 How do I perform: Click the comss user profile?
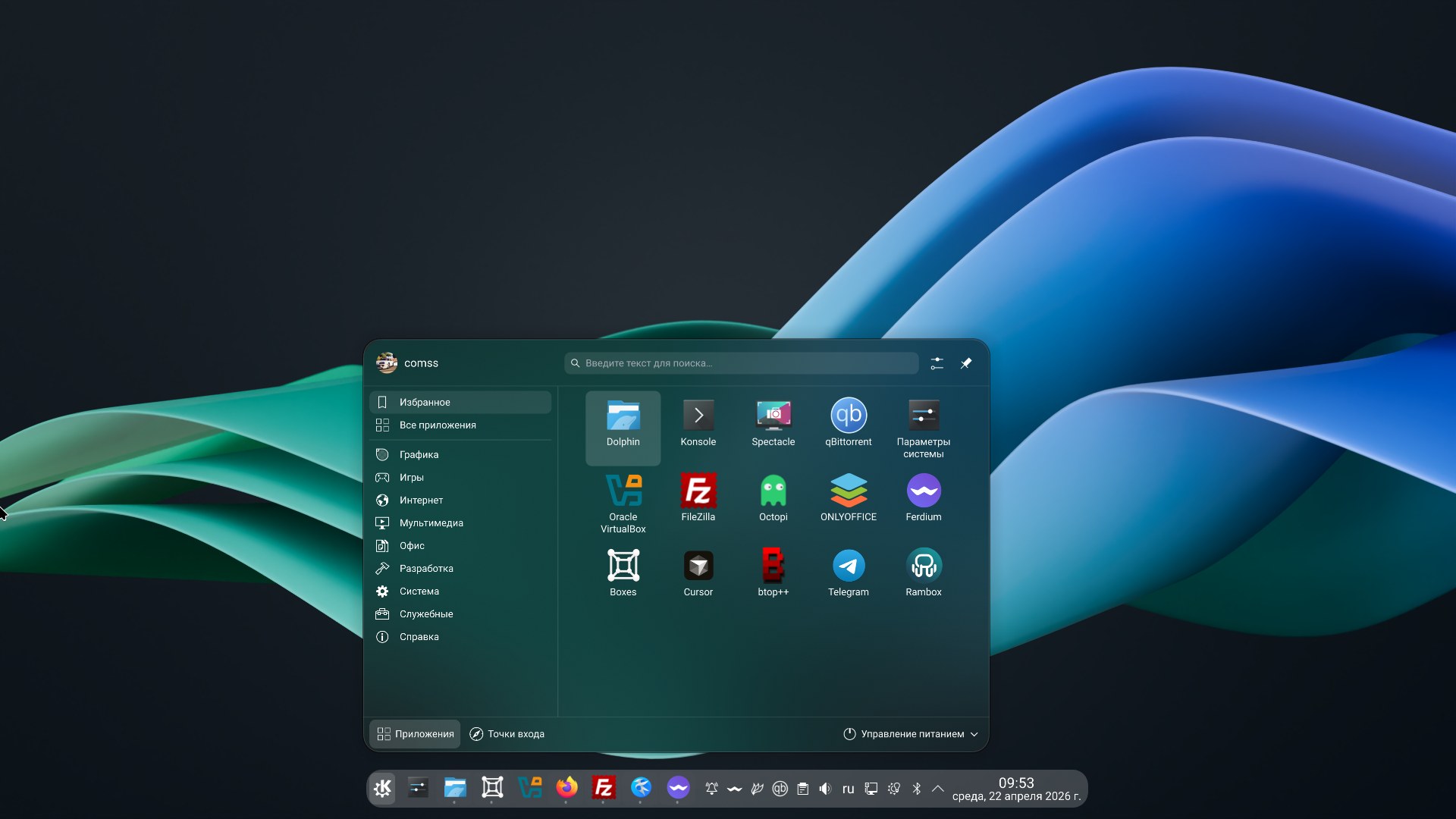[x=408, y=363]
